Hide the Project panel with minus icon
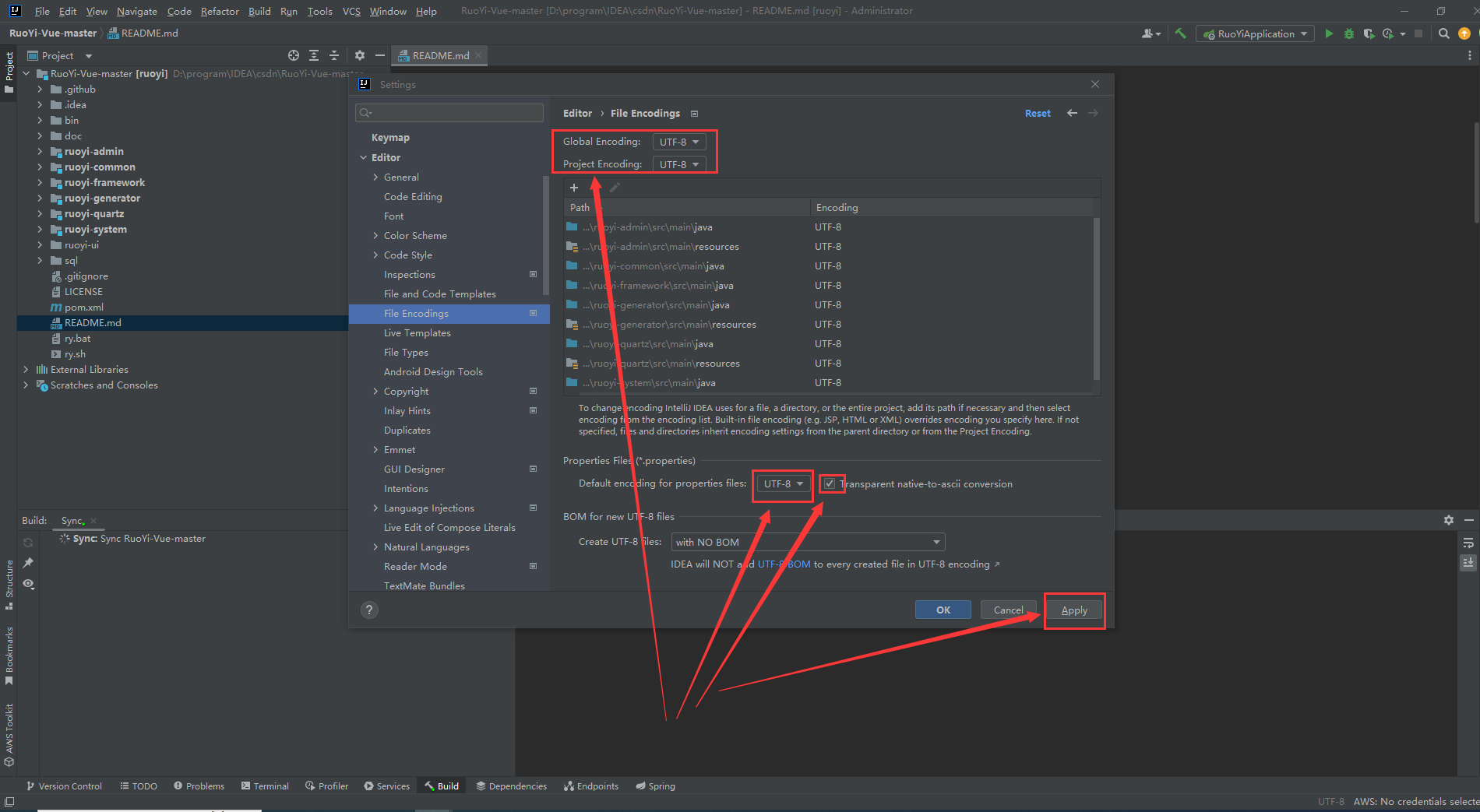This screenshot has width=1480, height=812. point(379,55)
